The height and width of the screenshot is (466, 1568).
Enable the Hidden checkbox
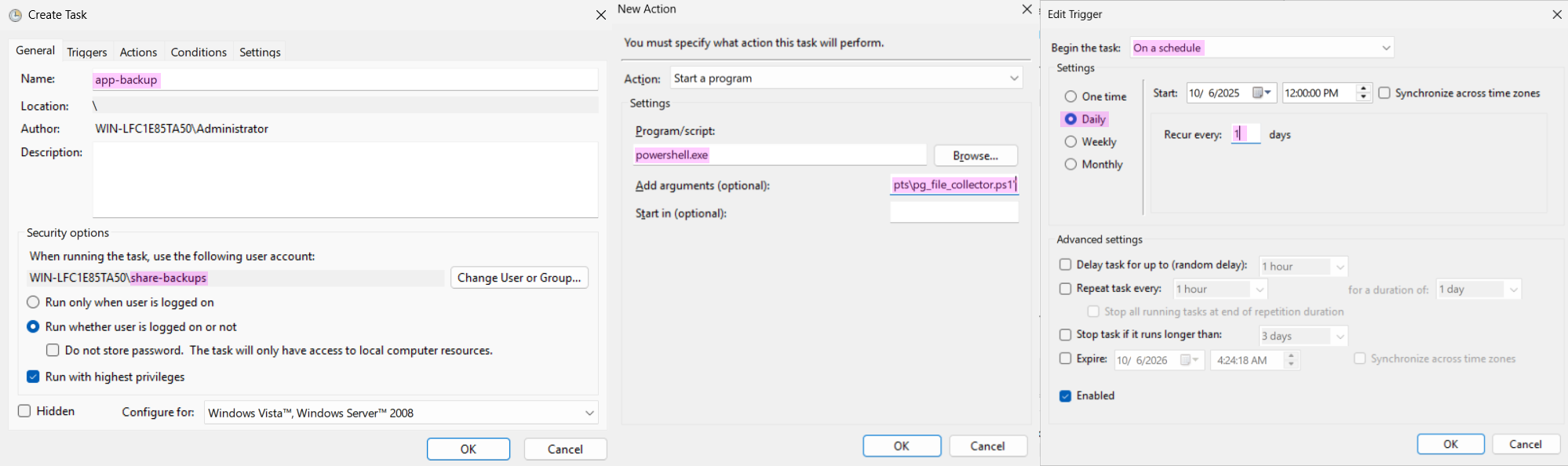click(x=25, y=411)
